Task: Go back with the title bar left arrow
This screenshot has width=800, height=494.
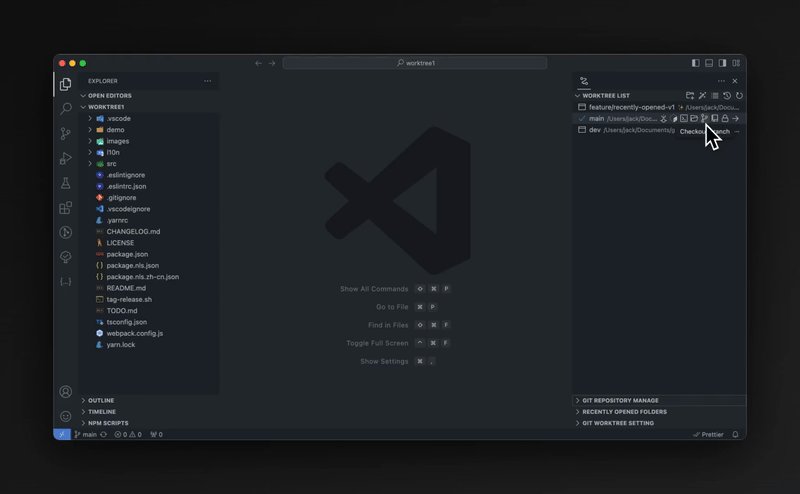Action: [258, 63]
